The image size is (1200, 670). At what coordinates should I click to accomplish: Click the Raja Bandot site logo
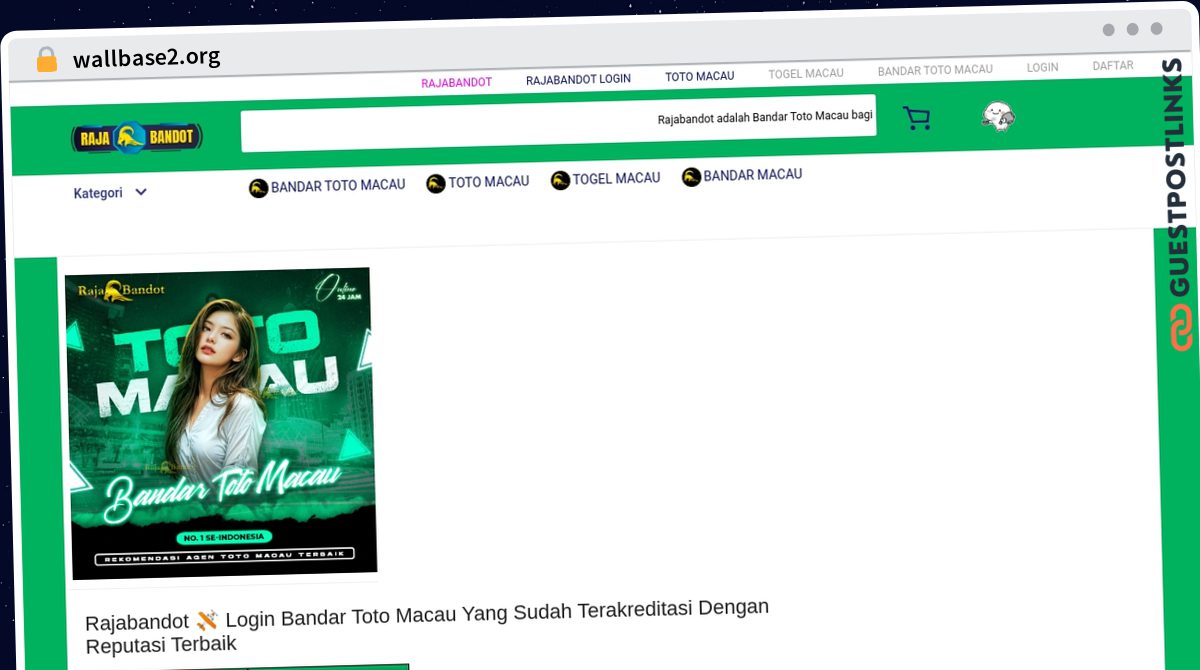click(137, 138)
